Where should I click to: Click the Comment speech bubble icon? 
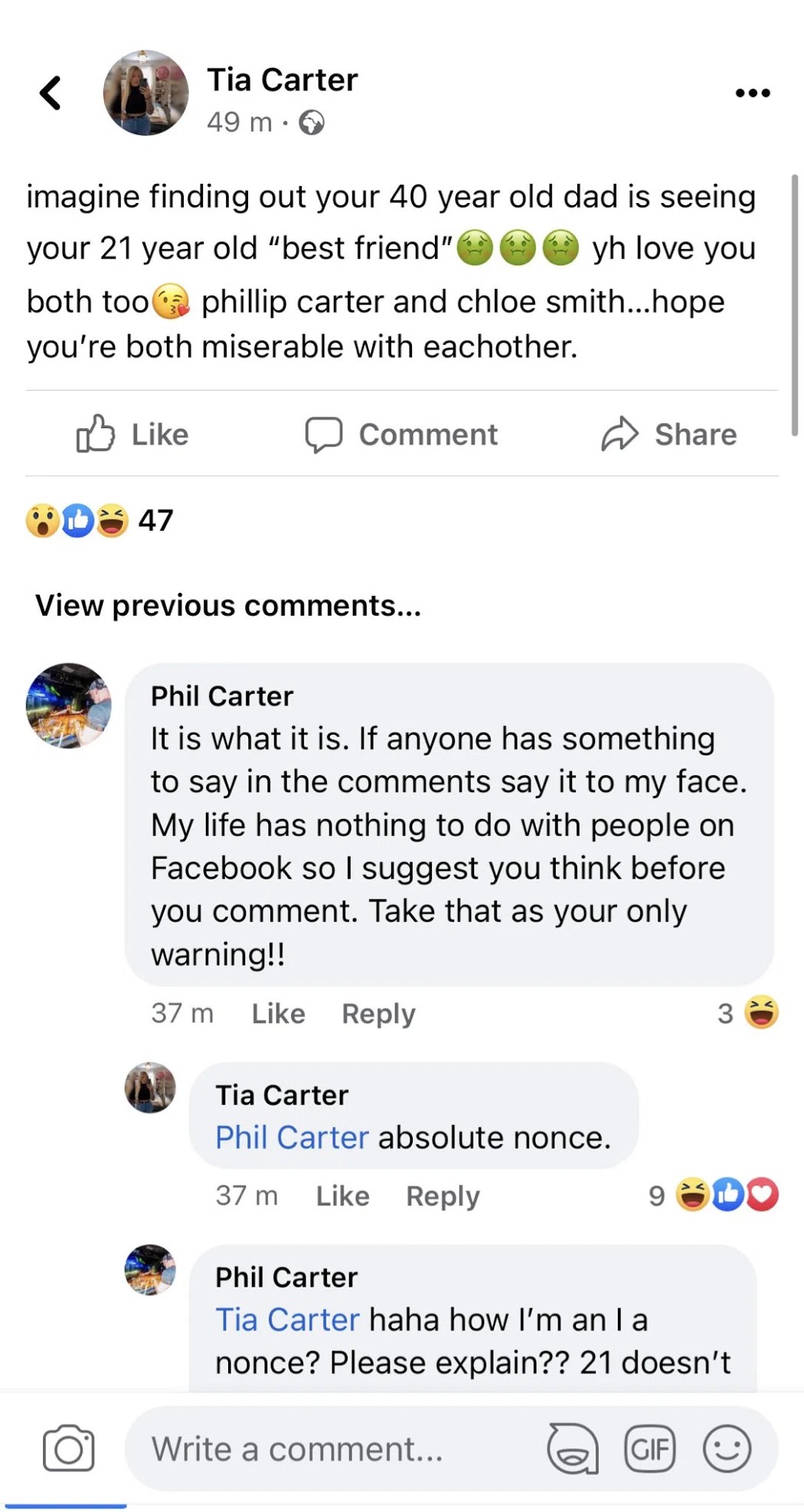pos(325,434)
